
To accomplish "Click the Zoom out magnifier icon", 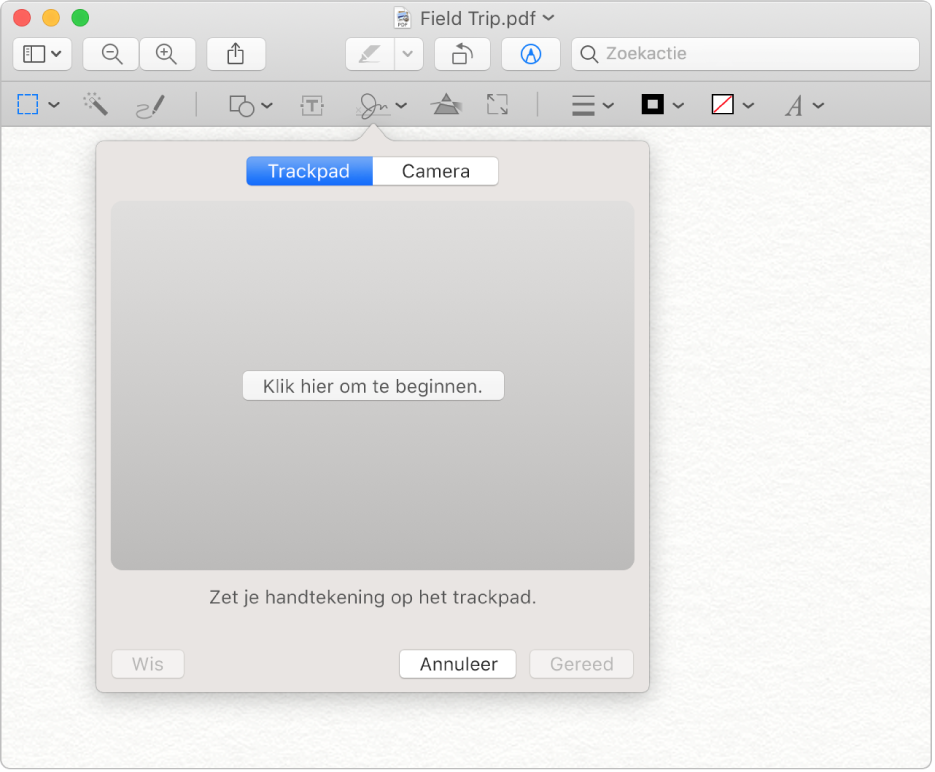I will pyautogui.click(x=110, y=54).
